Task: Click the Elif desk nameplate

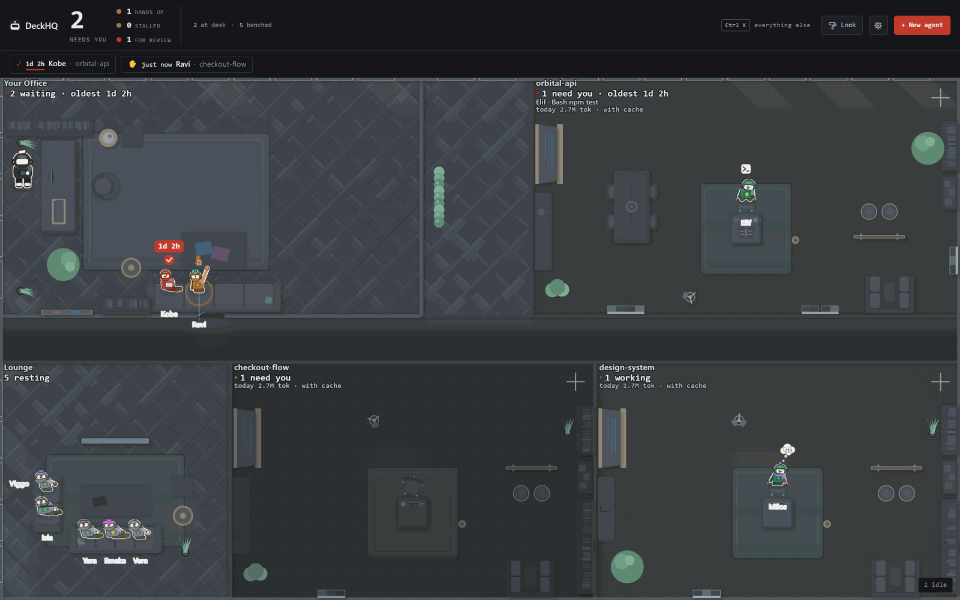Action: 746,223
